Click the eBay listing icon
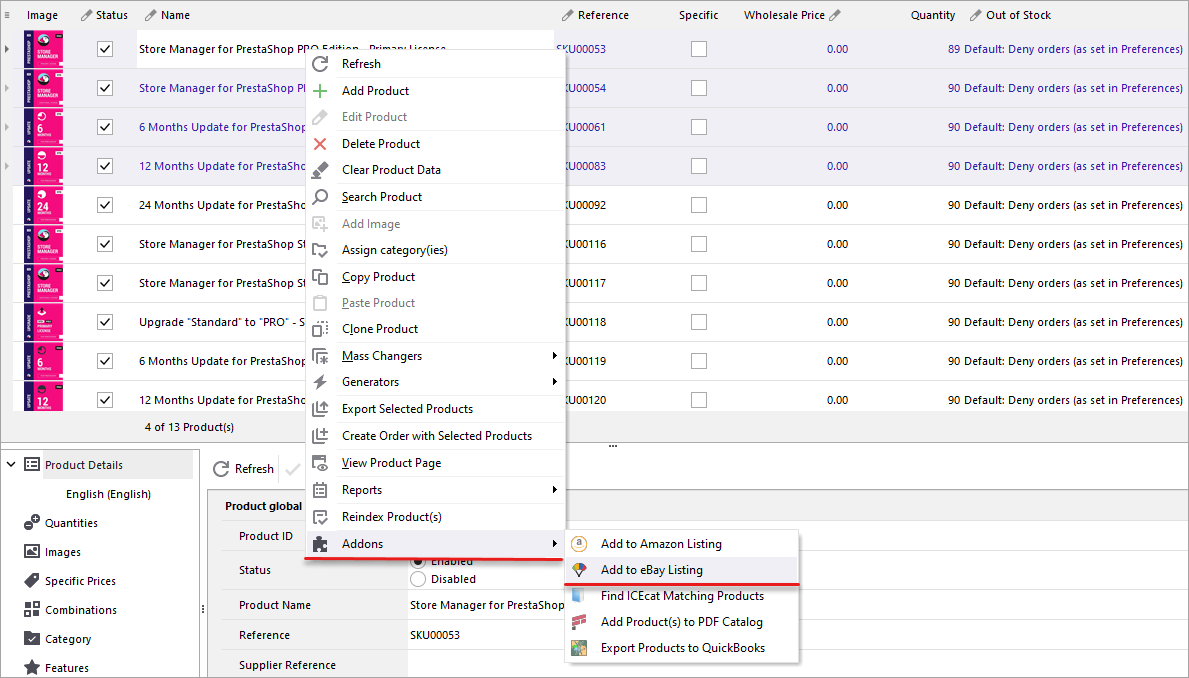Viewport: 1189px width, 678px height. point(579,570)
